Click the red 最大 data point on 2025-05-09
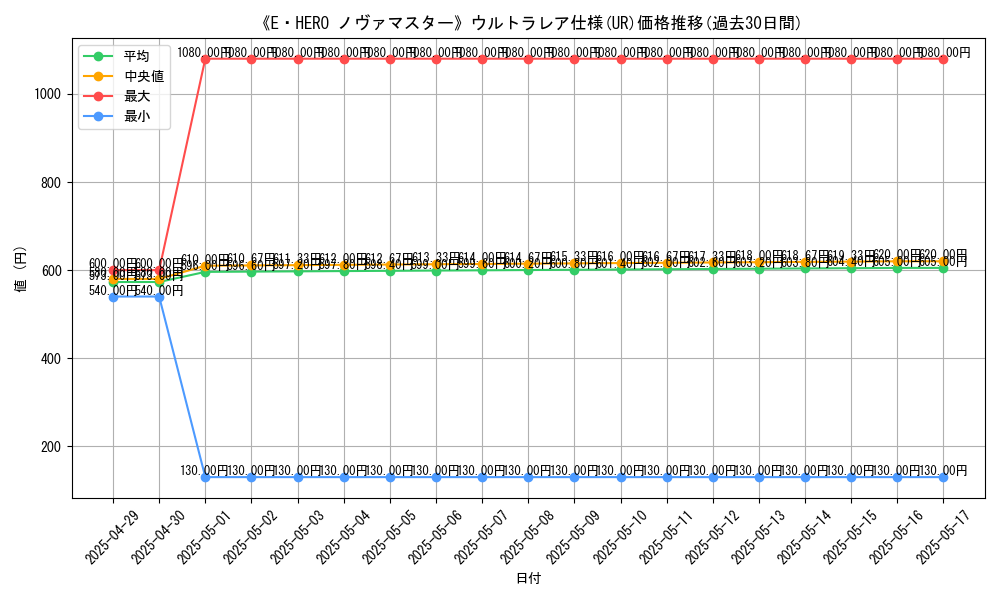Viewport: 1000px width, 600px height. (x=575, y=59)
